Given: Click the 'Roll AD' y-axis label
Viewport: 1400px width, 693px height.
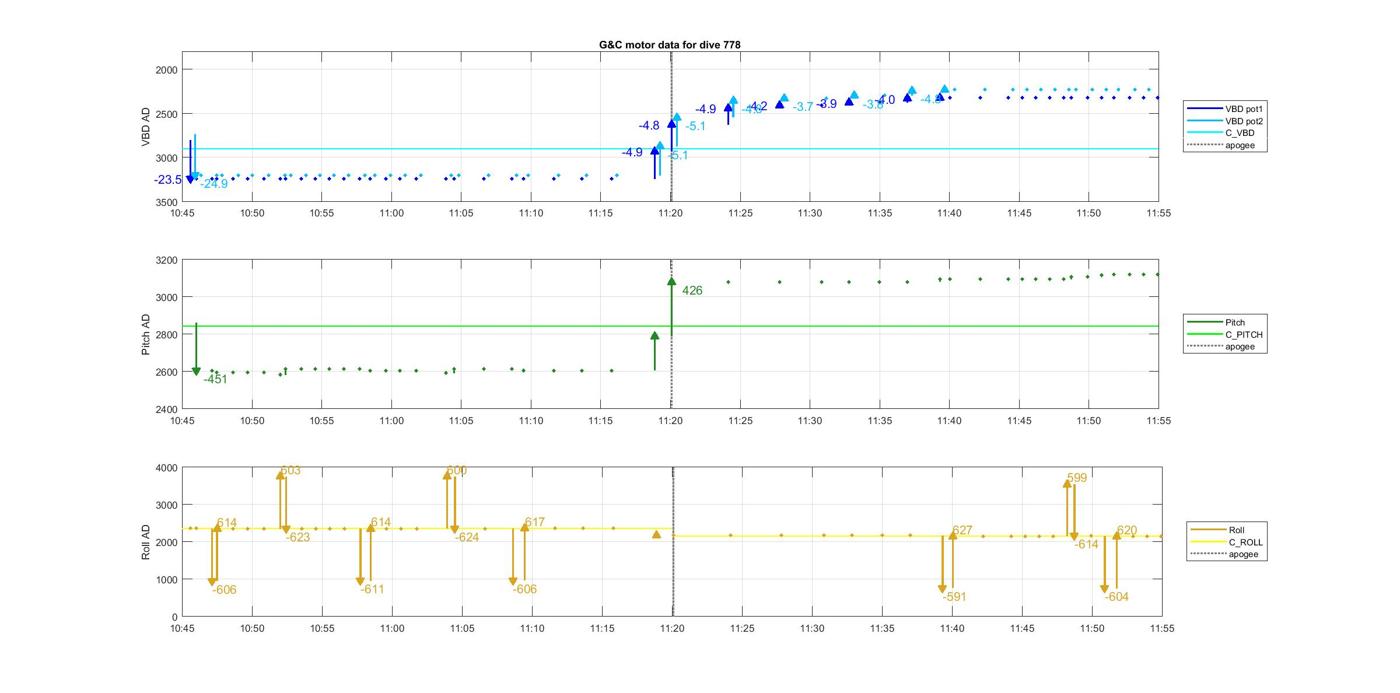Looking at the screenshot, I should (x=146, y=541).
